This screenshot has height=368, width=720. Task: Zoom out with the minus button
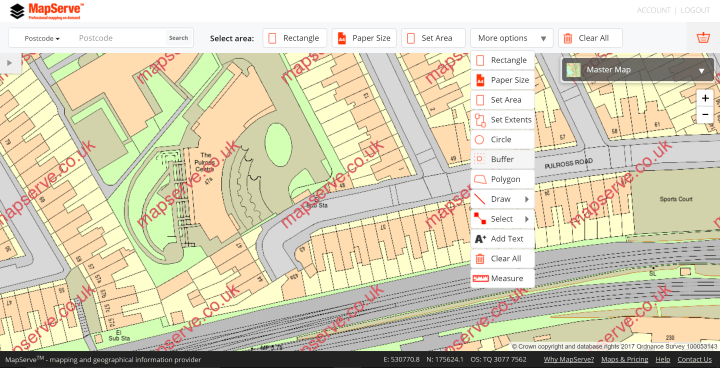pos(705,114)
